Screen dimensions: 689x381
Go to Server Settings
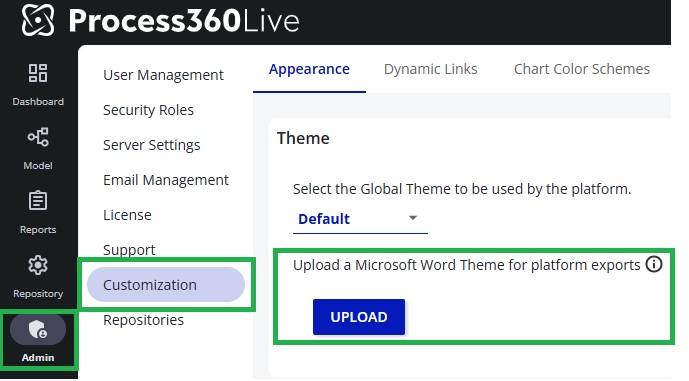pyautogui.click(x=152, y=145)
